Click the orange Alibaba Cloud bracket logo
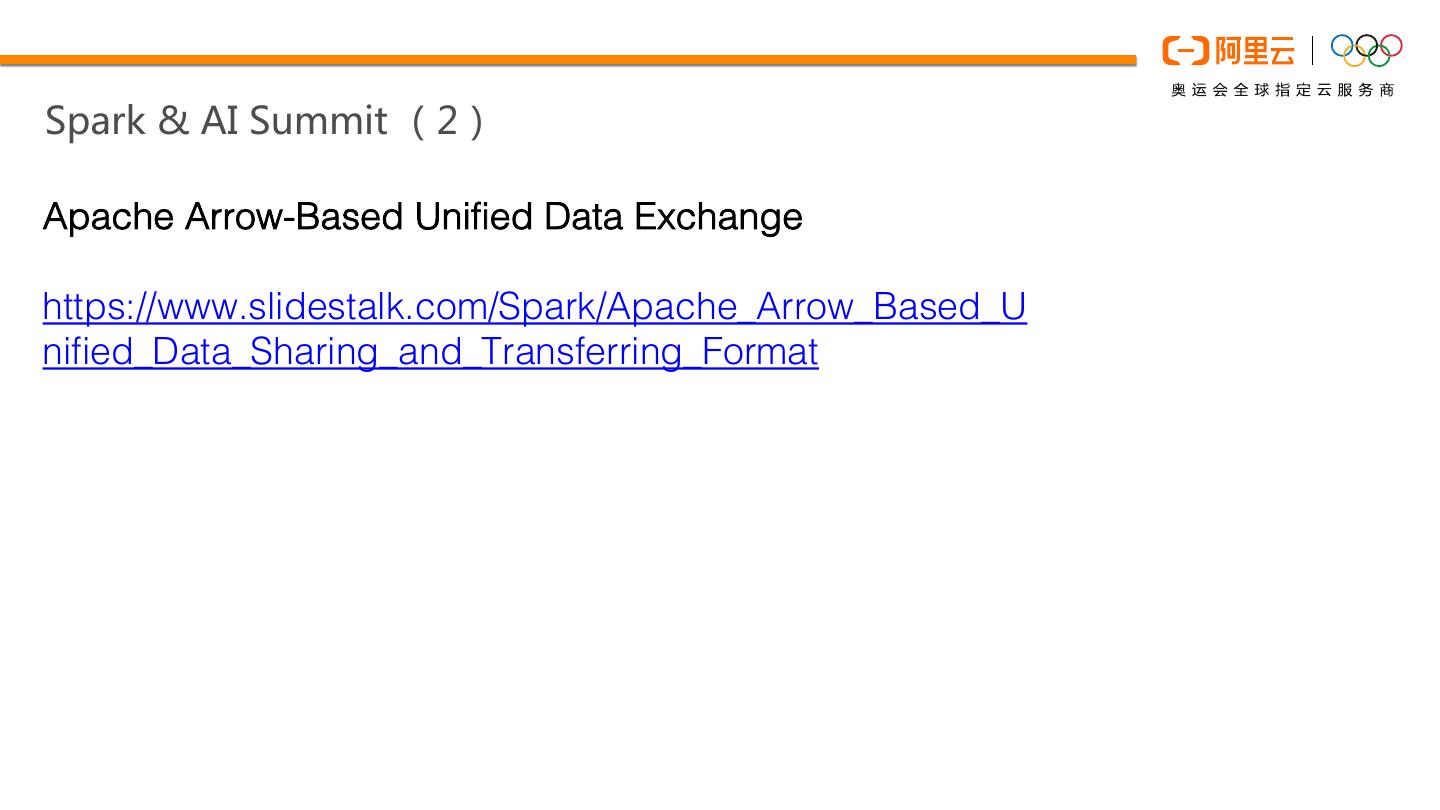The height and width of the screenshot is (810, 1440). pos(1185,50)
